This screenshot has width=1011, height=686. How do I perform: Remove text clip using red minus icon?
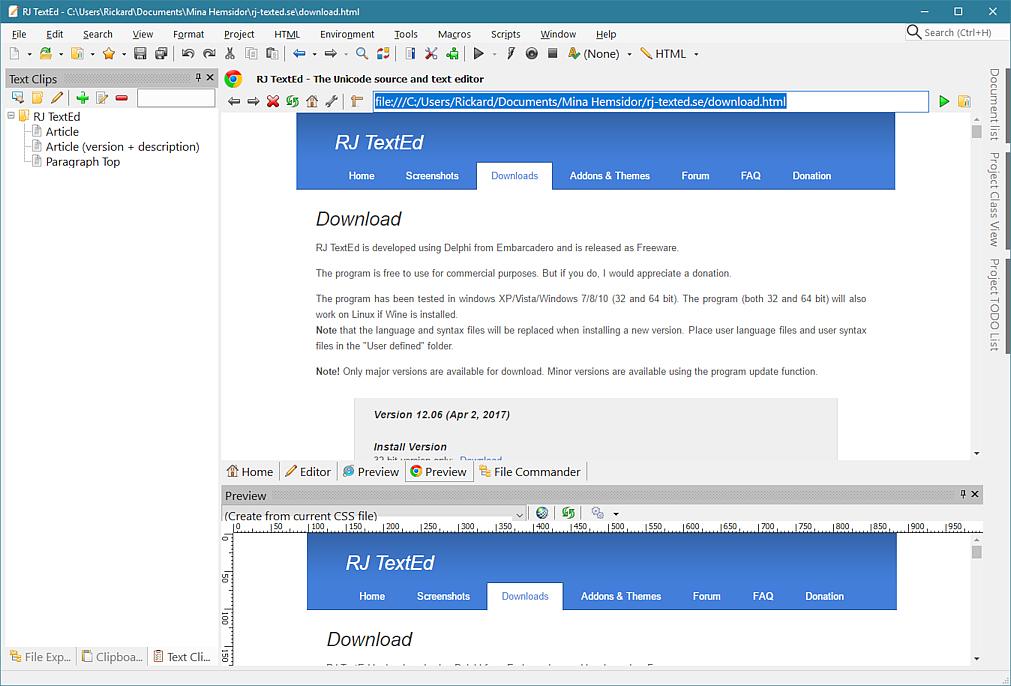121,98
